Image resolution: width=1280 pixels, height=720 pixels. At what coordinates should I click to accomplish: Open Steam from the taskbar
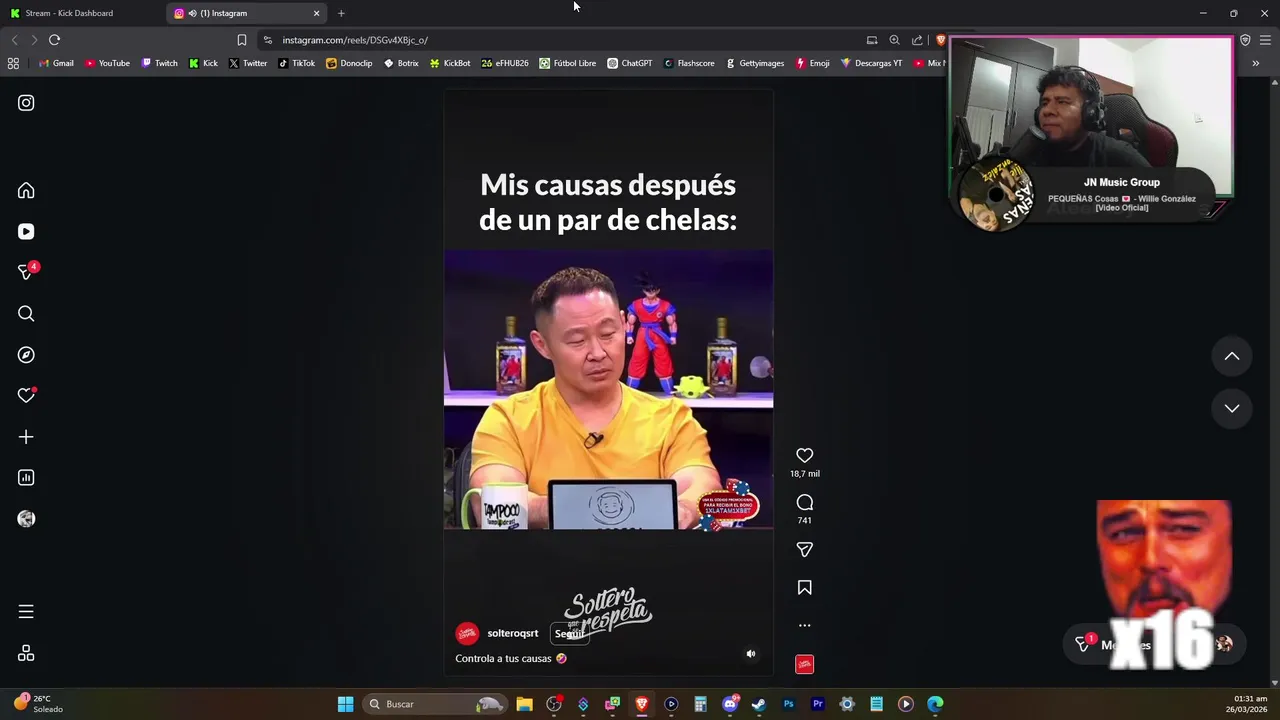759,704
